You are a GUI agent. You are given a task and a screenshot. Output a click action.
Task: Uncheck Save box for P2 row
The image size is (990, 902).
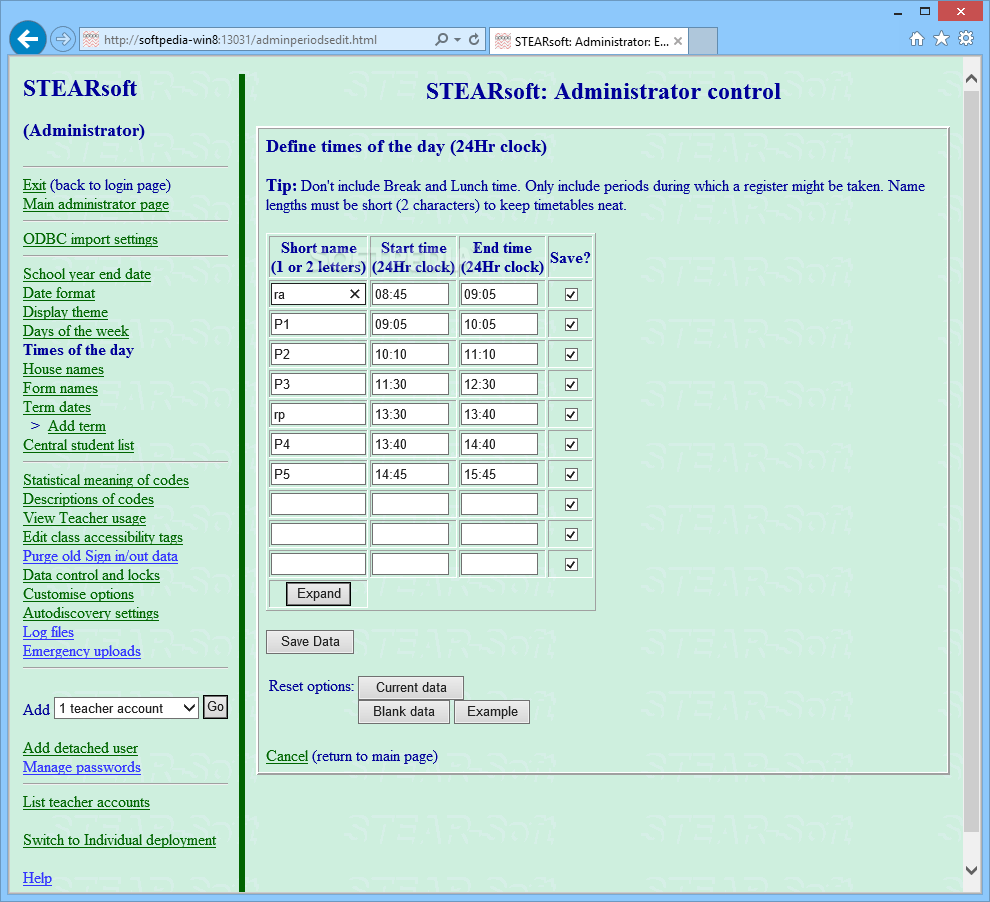pyautogui.click(x=571, y=355)
